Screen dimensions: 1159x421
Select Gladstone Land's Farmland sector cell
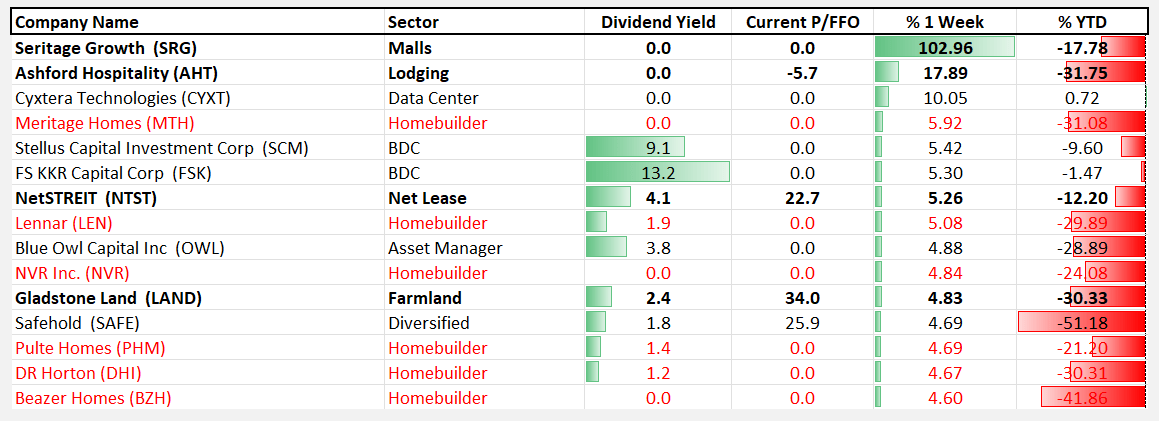click(x=425, y=298)
